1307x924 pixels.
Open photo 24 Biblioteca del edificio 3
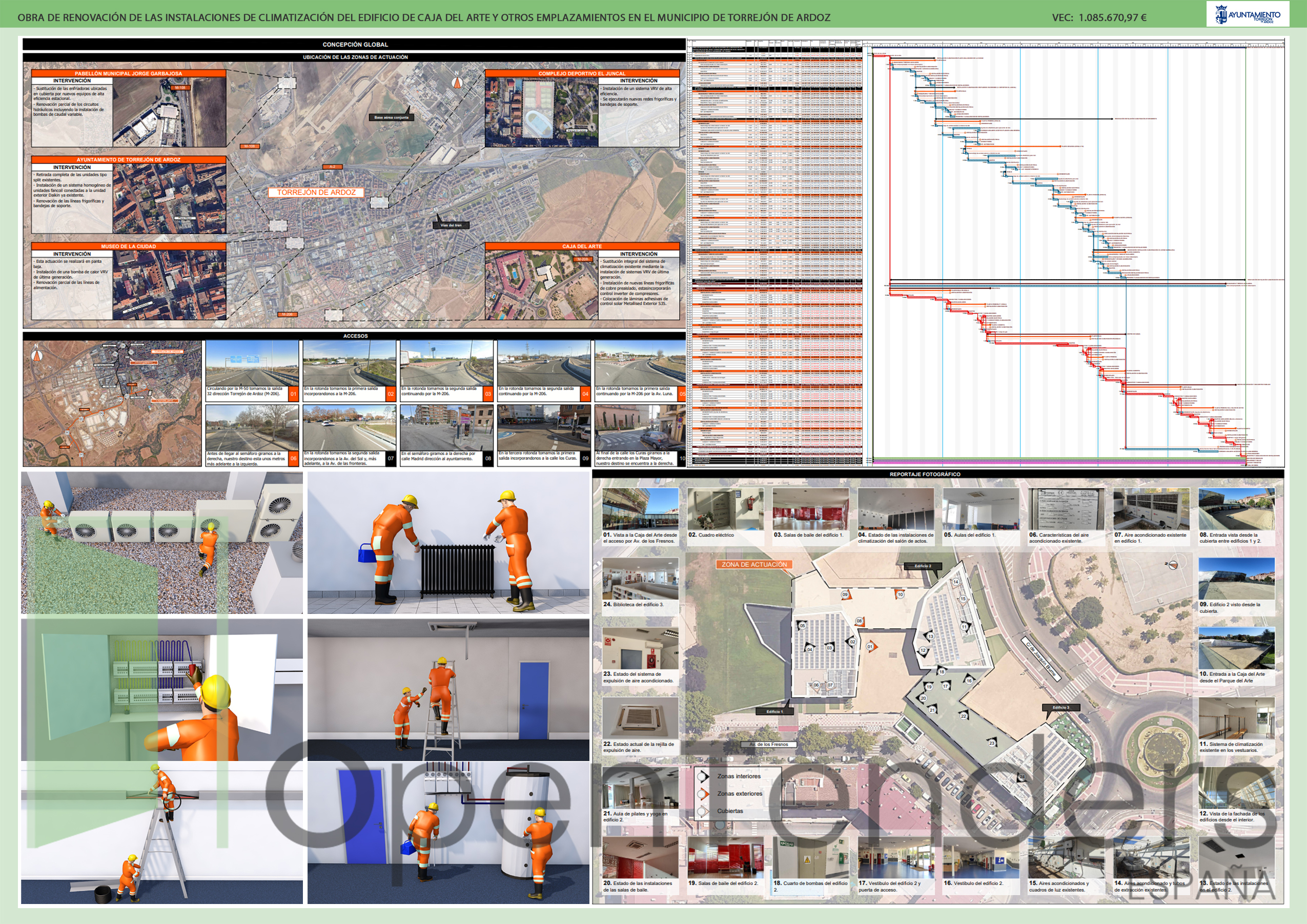pyautogui.click(x=640, y=579)
